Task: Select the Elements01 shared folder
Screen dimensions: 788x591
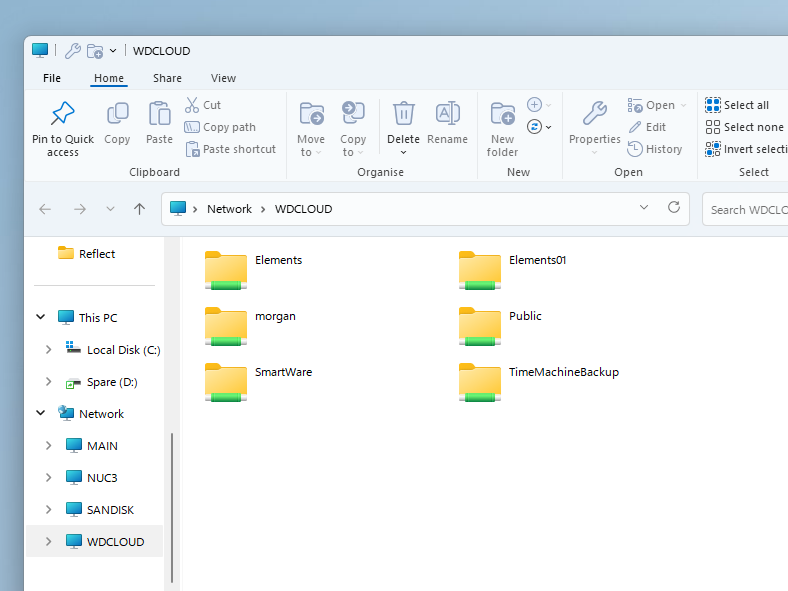Action: click(x=513, y=270)
